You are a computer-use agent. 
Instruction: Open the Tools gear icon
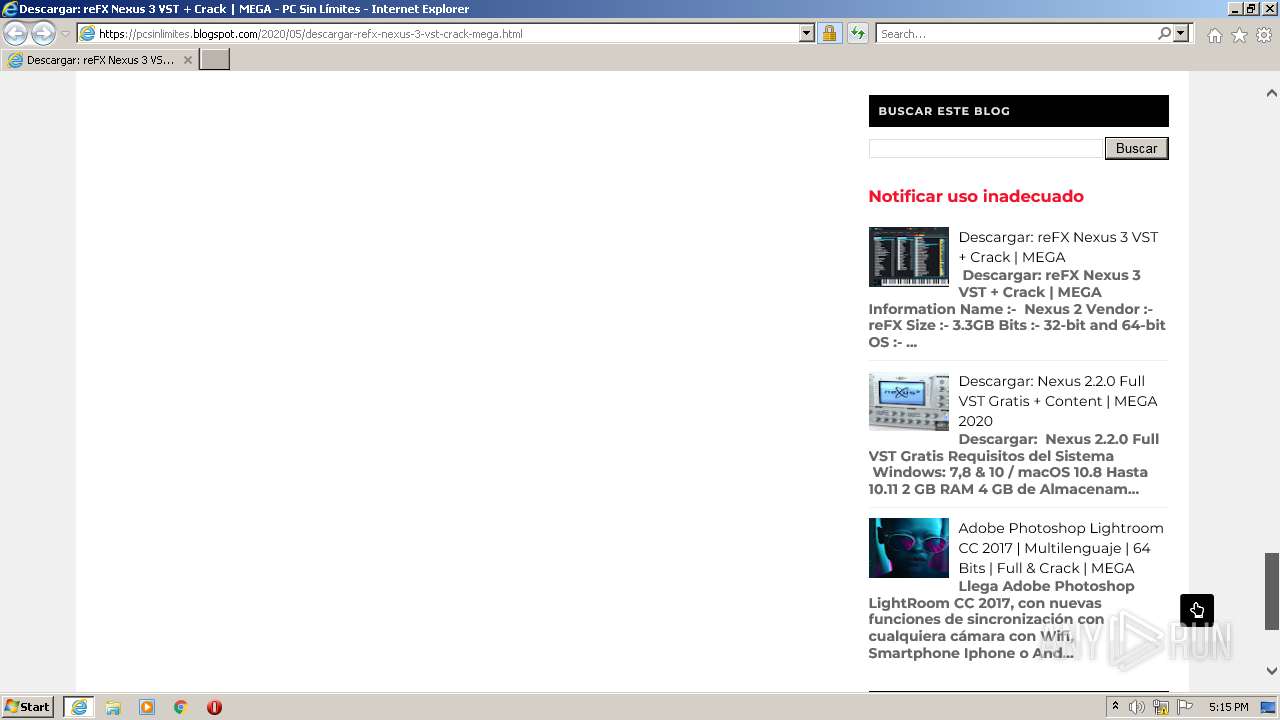click(x=1264, y=35)
